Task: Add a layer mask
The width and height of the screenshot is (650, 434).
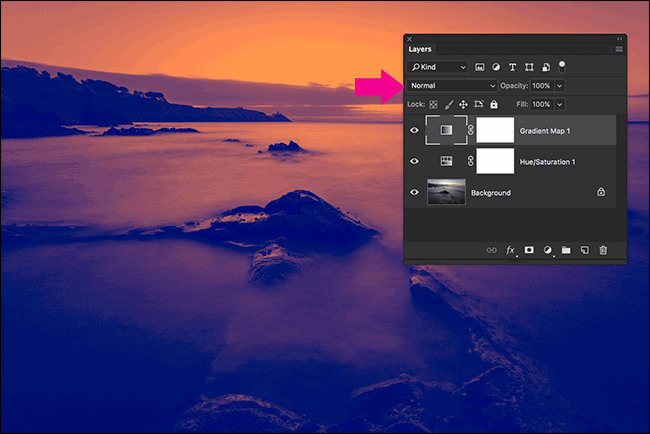Action: 529,250
